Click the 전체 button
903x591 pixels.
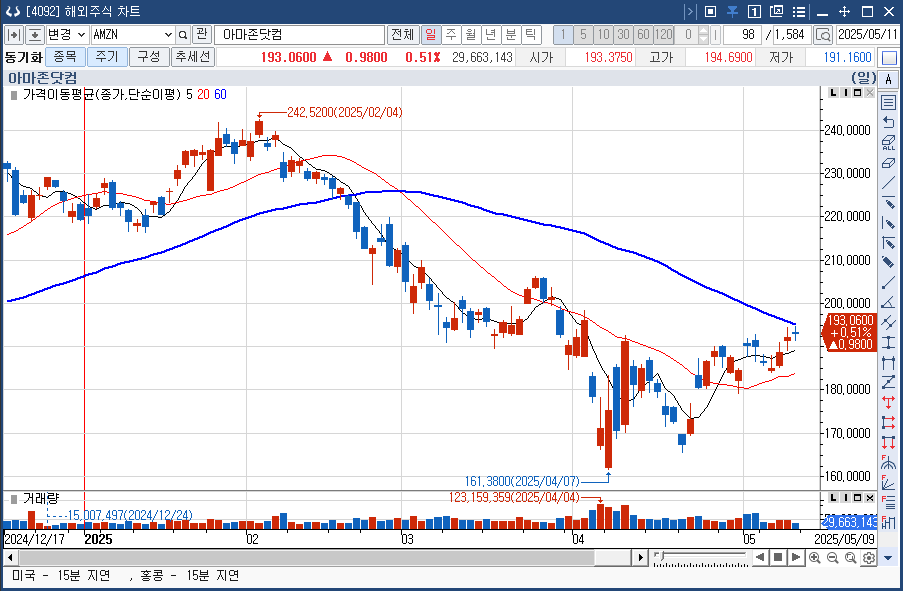[x=403, y=35]
